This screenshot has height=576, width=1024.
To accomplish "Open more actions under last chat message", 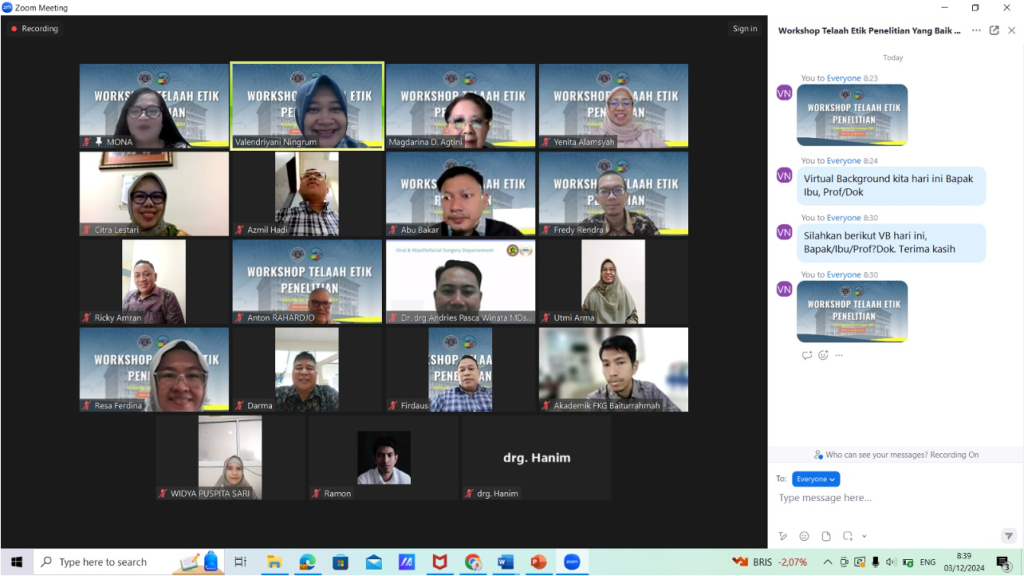I will 839,355.
